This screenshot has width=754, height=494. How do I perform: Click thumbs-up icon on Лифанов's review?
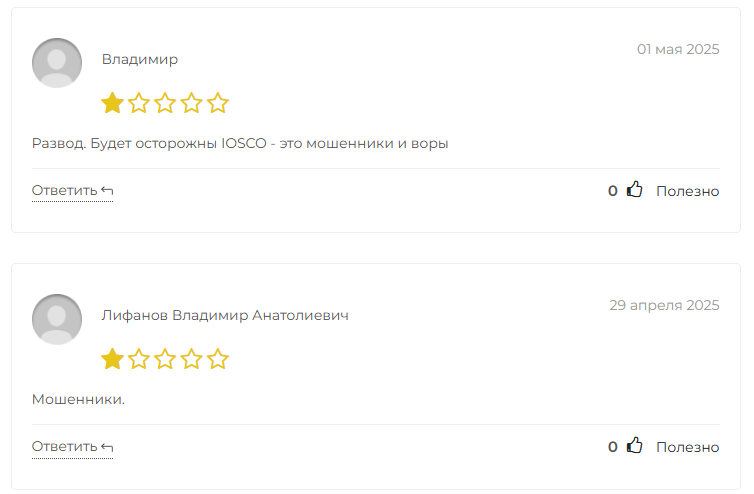(x=634, y=445)
